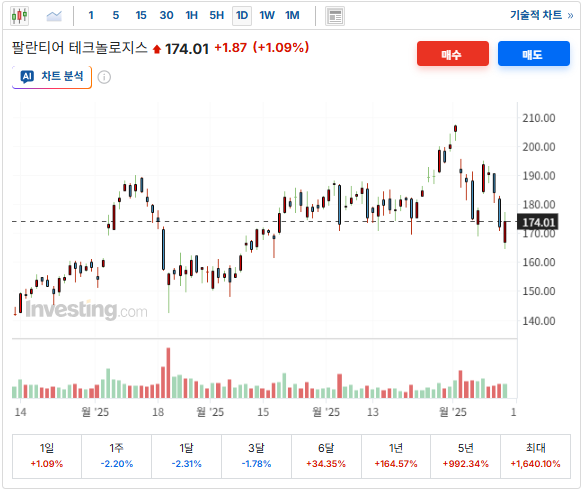Select the 1달 period cell

(x=186, y=456)
